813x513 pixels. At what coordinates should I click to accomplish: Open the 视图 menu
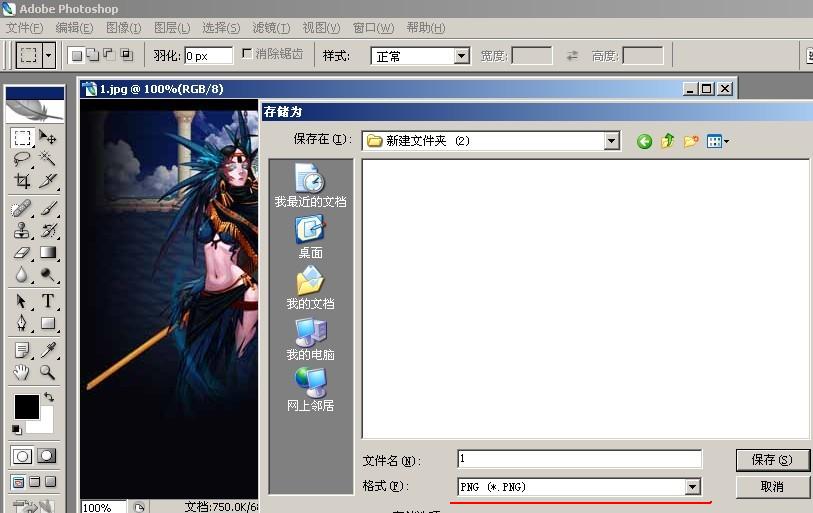point(321,27)
